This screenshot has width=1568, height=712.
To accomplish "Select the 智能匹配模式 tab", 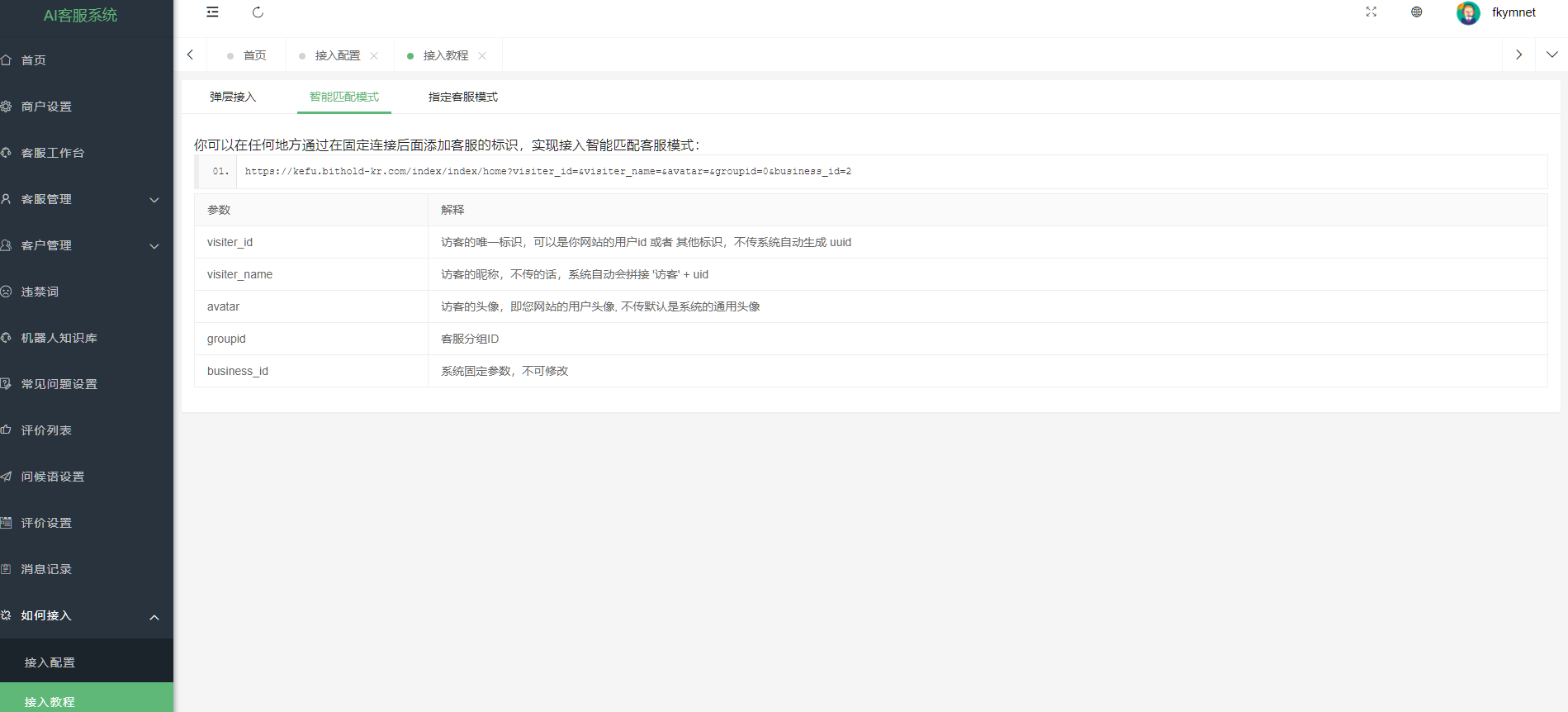I will [x=344, y=97].
